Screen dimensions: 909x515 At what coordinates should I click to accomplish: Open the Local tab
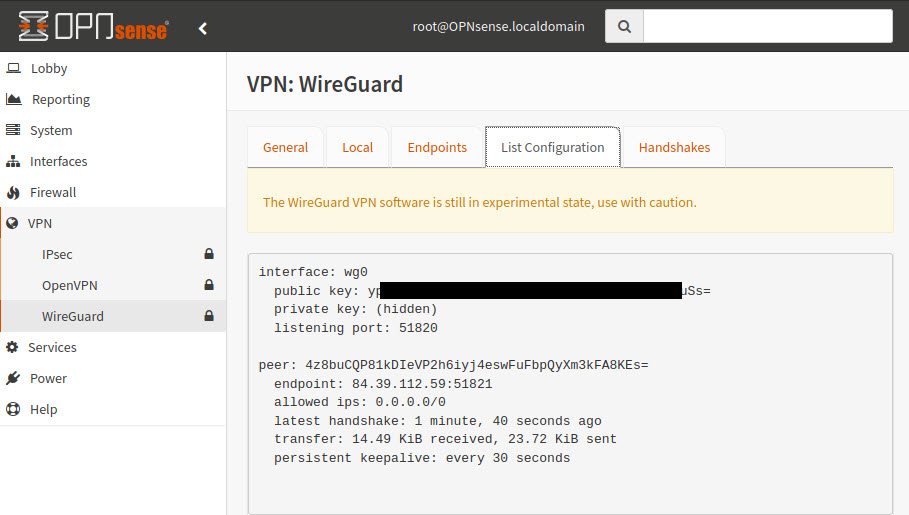click(x=357, y=147)
